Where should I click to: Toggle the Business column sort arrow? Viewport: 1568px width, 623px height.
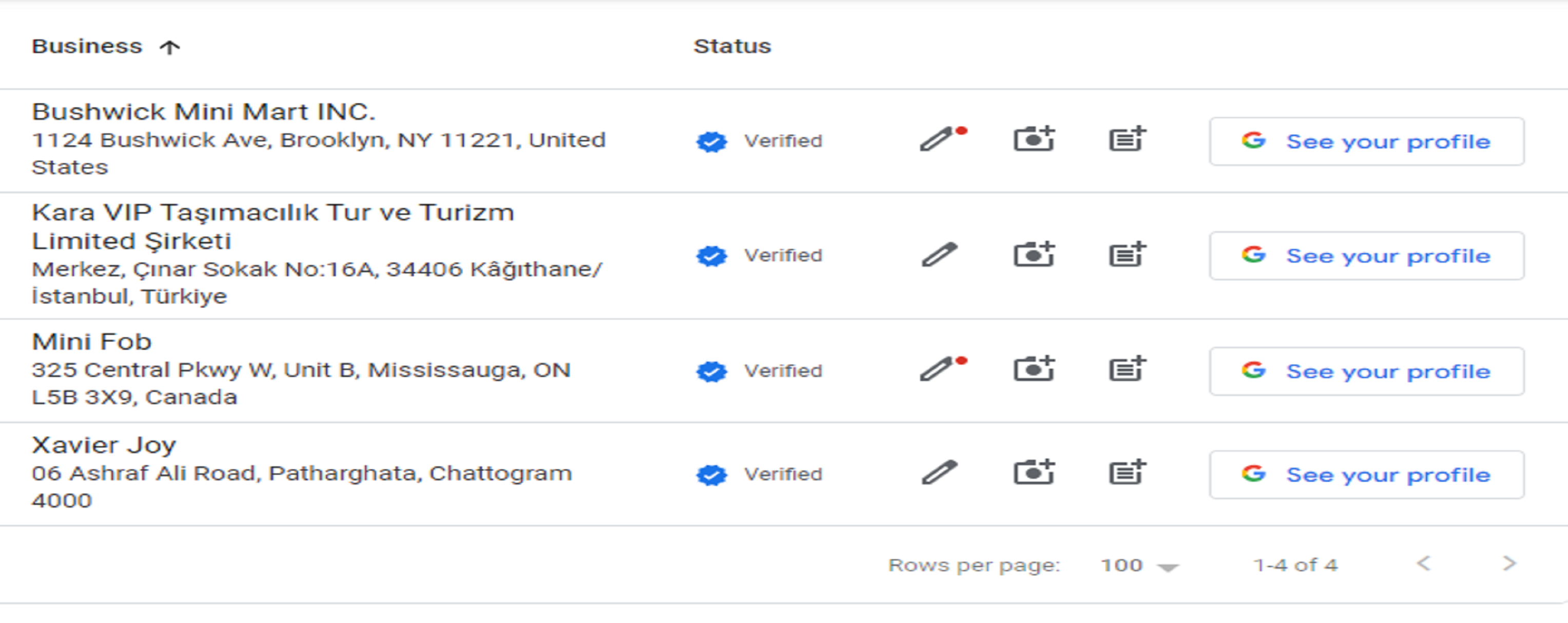click(169, 46)
